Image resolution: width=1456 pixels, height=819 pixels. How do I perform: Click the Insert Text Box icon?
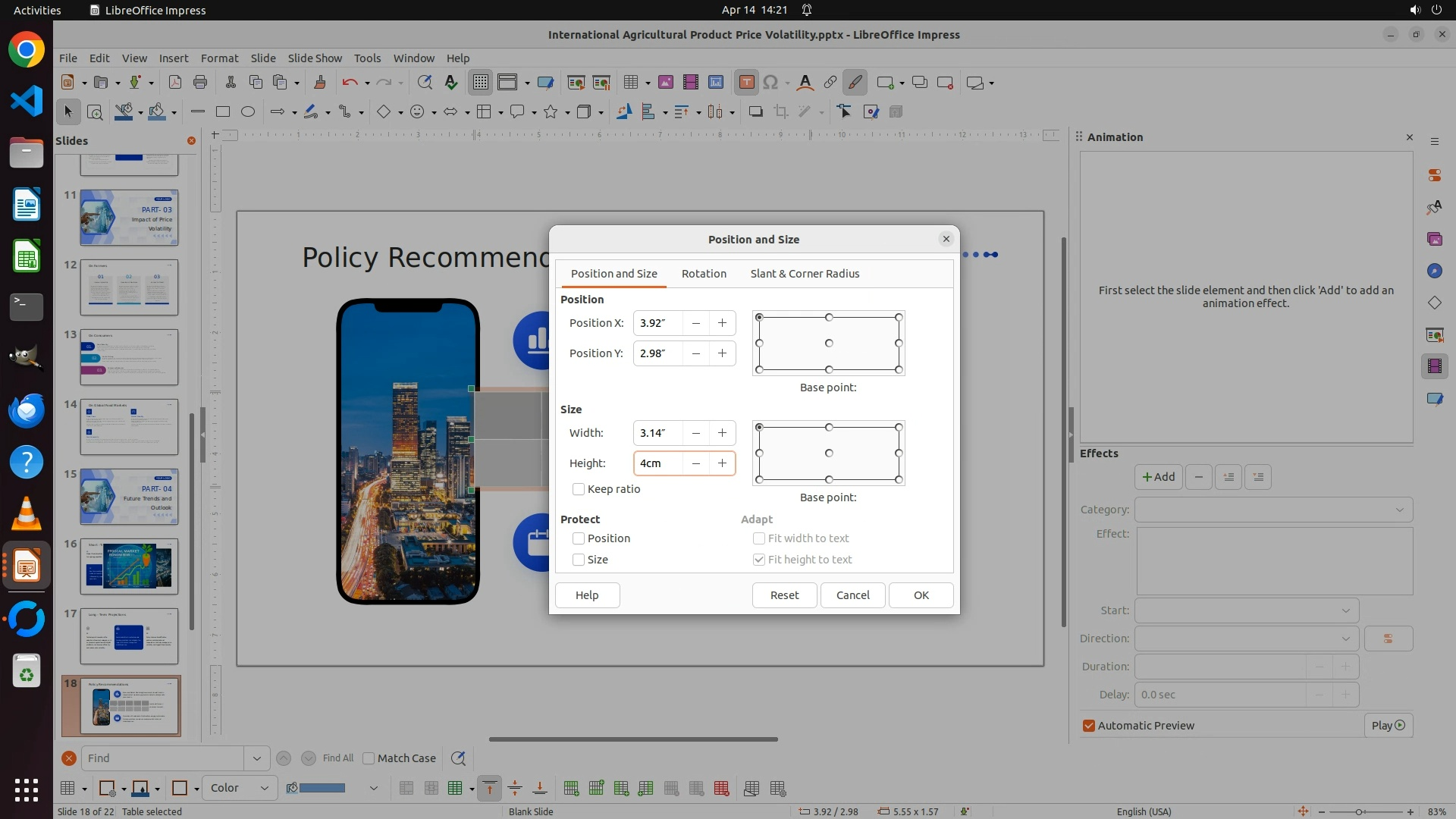click(746, 83)
